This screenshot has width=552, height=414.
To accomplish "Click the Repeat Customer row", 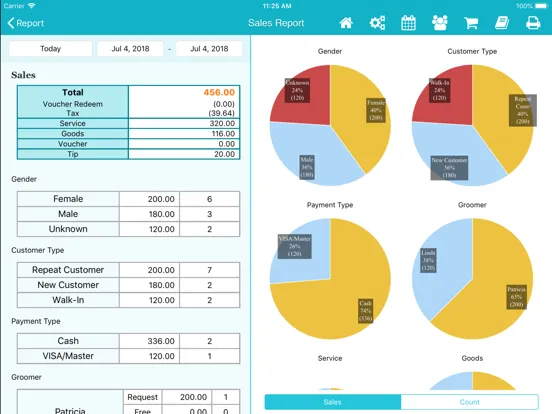I will click(128, 270).
